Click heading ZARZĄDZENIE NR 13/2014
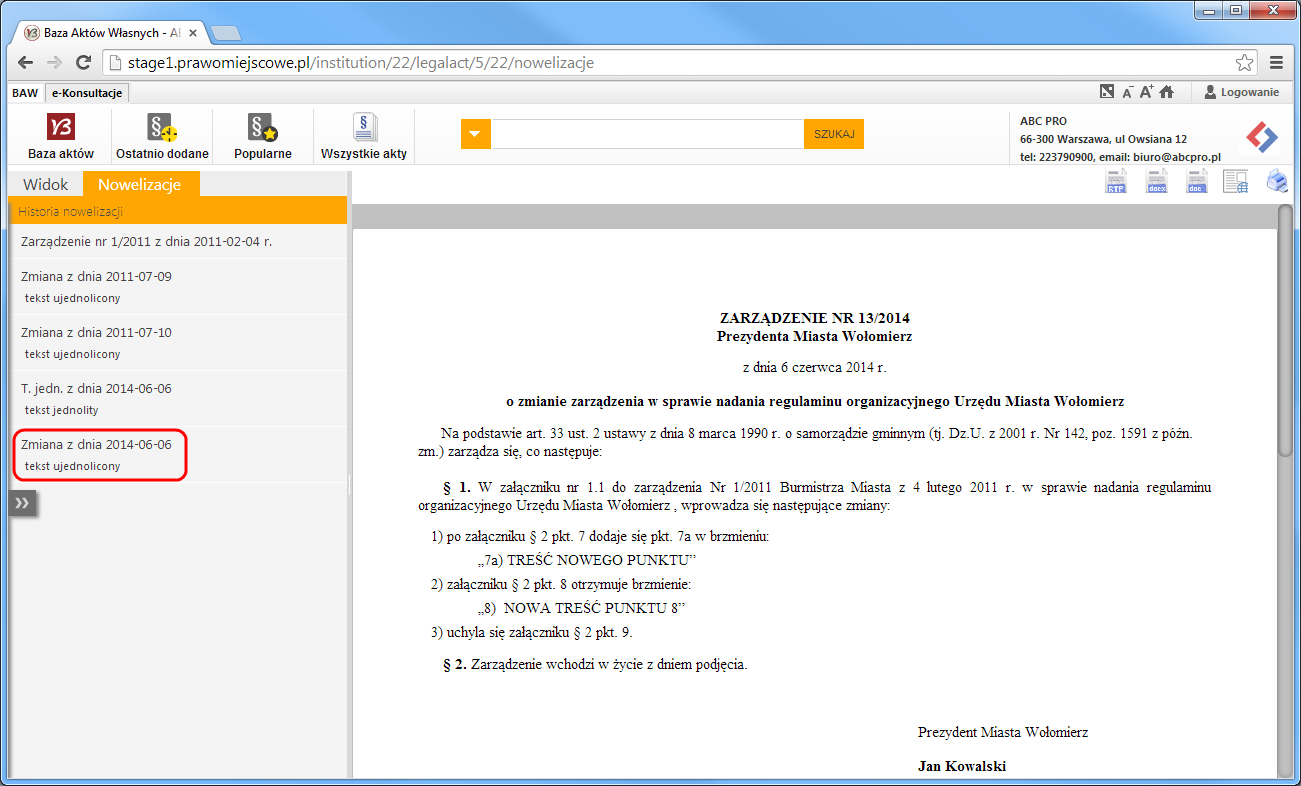This screenshot has height=786, width=1301. pos(814,319)
